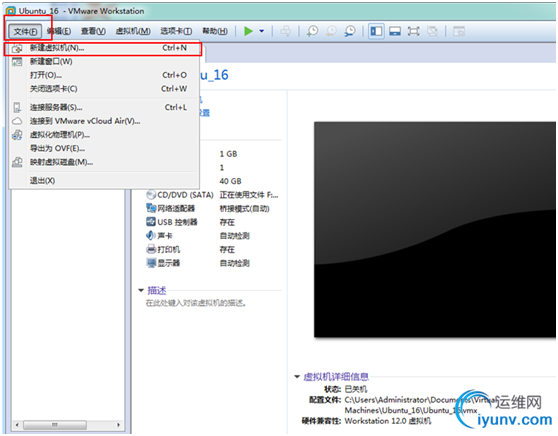The width and height of the screenshot is (558, 436).
Task: Click the 已关机 status text
Action: point(356,389)
